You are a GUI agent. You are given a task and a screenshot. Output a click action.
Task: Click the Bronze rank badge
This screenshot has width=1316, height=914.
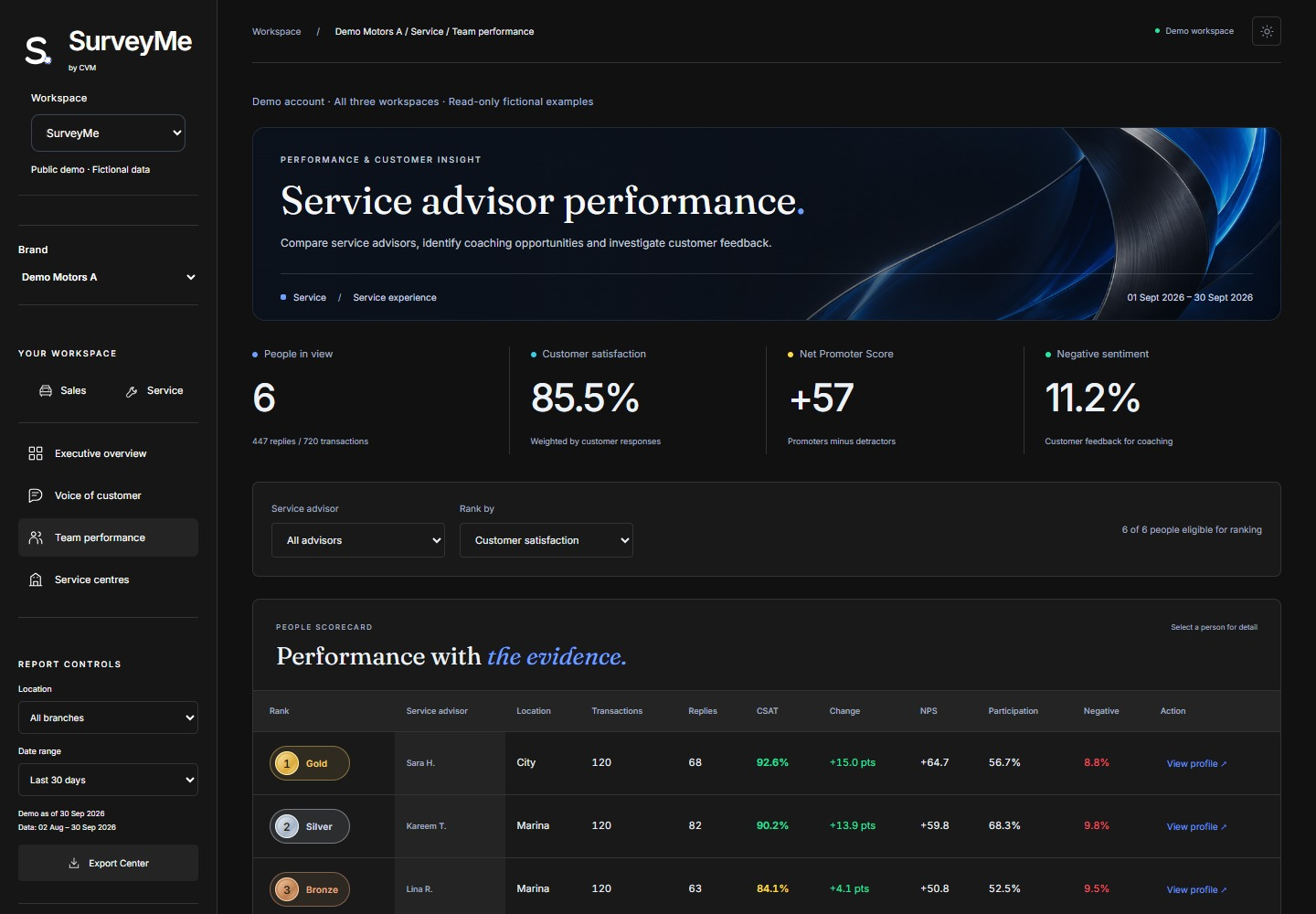click(x=310, y=889)
